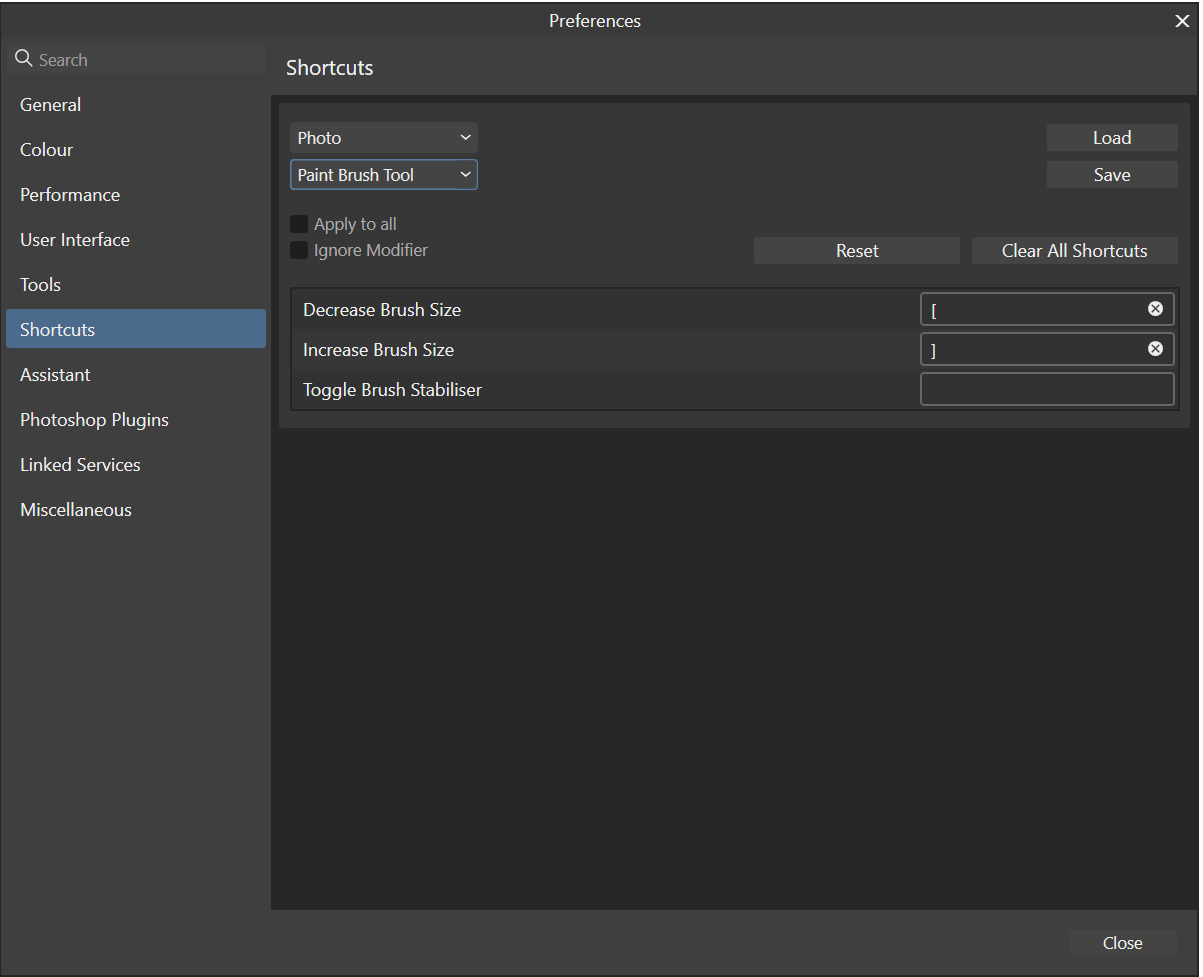Open User Interface preferences
Screen dimensions: 1203x977
coord(74,239)
